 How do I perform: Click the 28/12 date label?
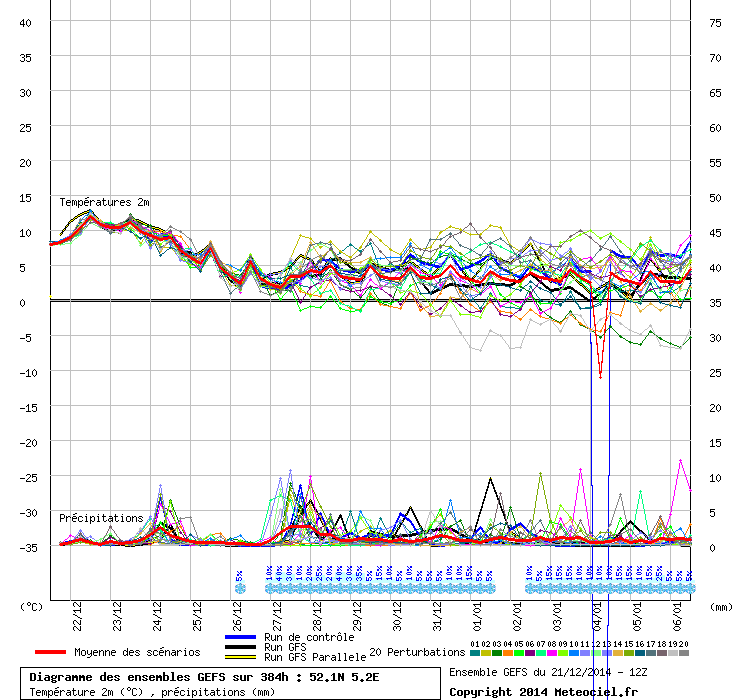pos(317,616)
